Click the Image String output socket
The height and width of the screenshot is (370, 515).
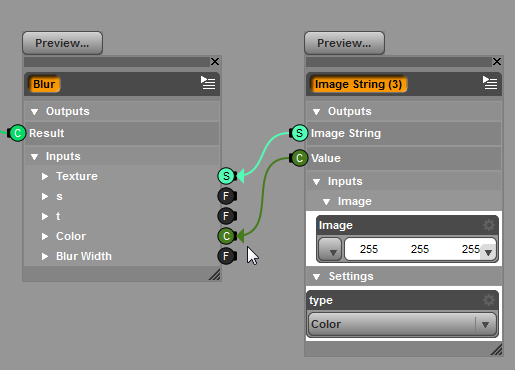pos(299,133)
